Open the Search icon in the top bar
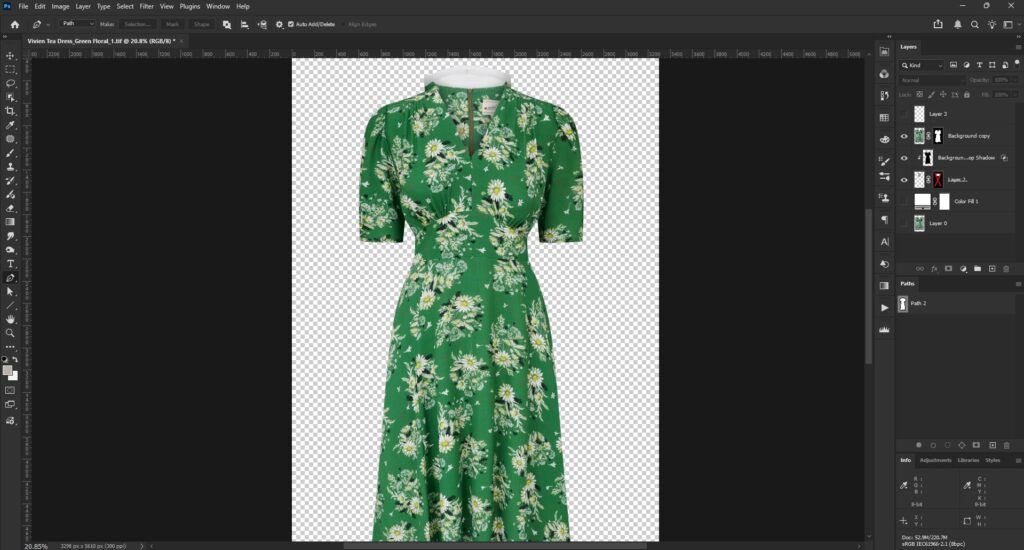The width and height of the screenshot is (1024, 550). click(x=974, y=24)
